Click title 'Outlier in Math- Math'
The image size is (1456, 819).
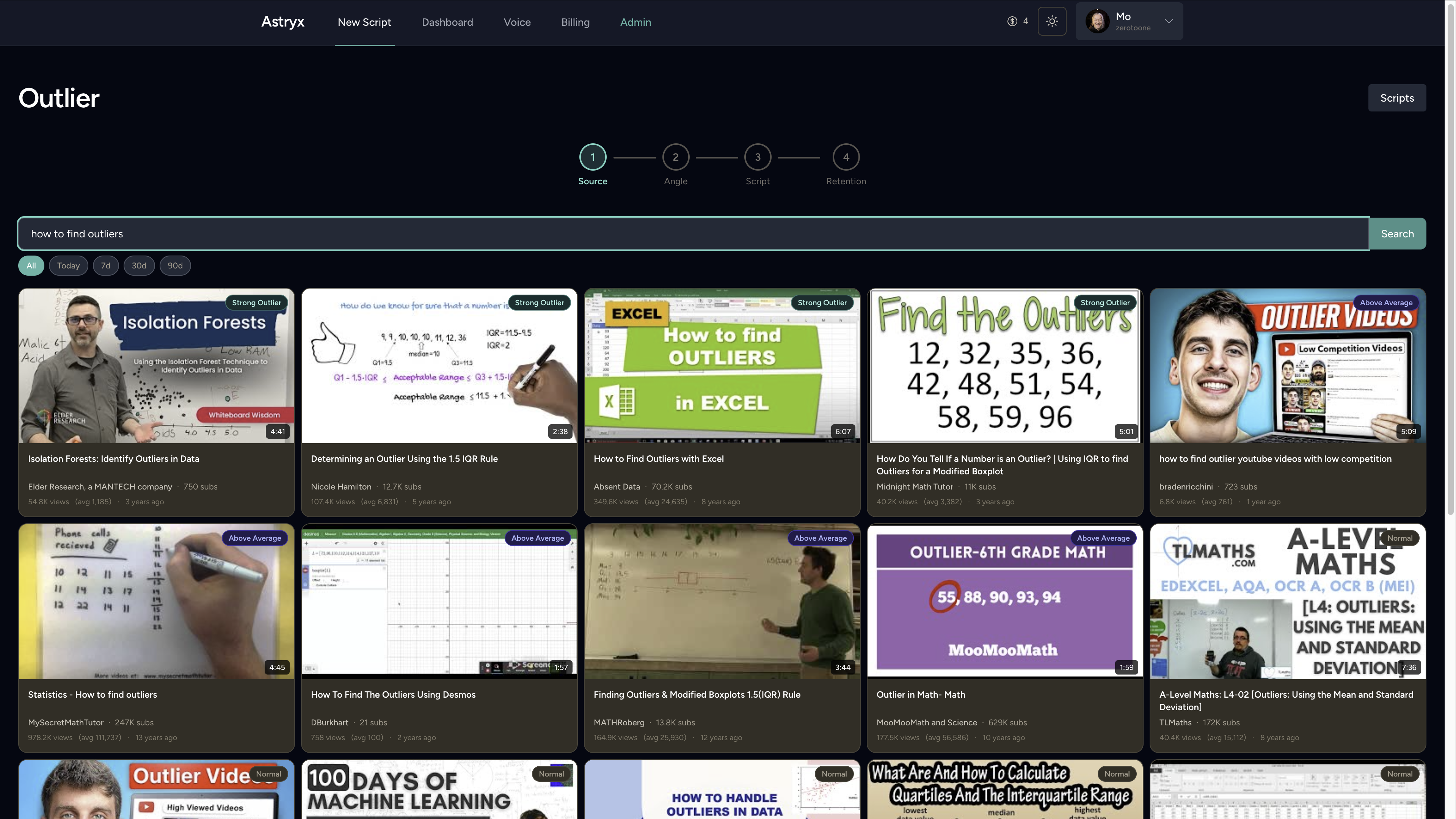click(921, 695)
